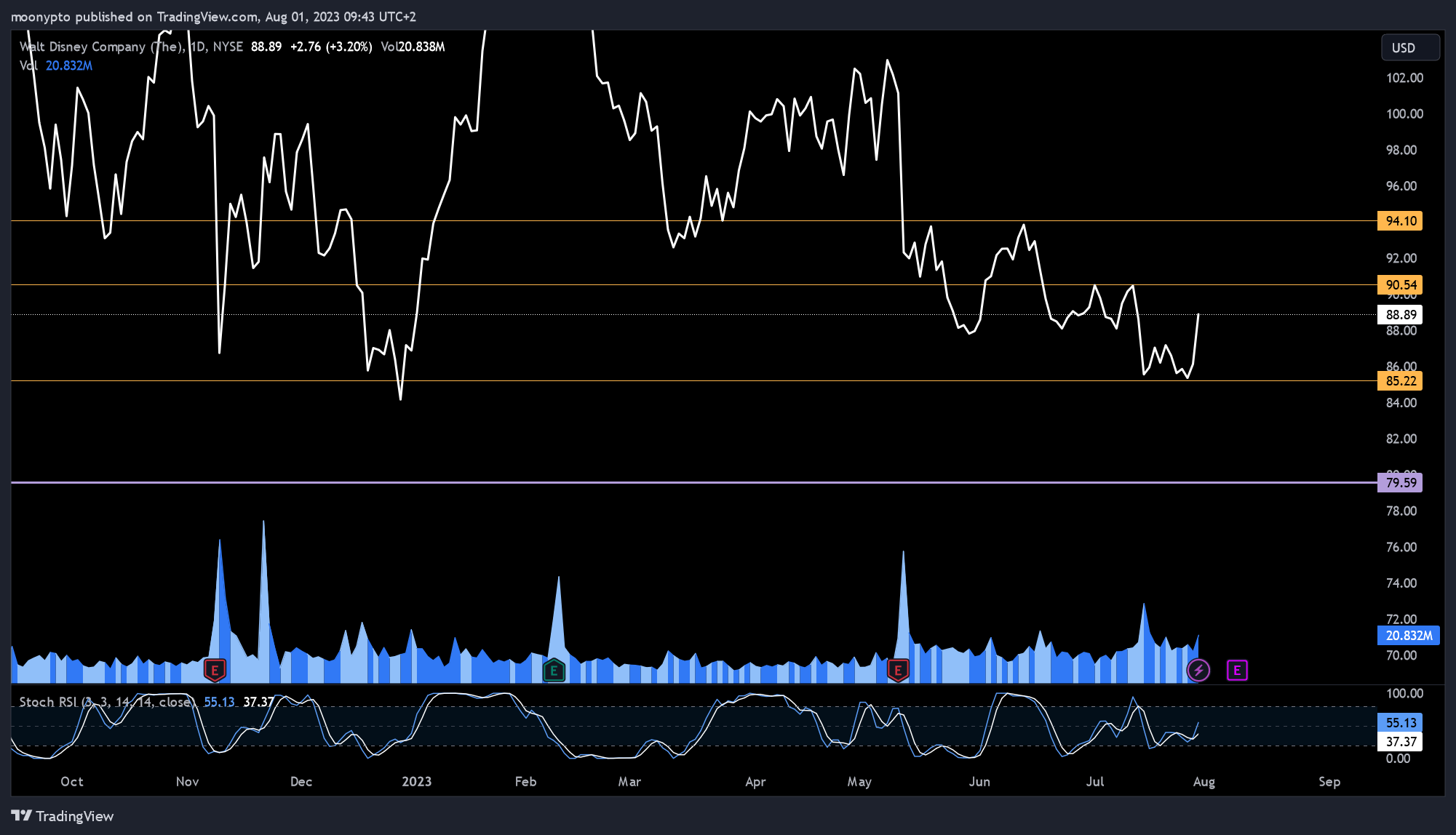Viewport: 1456px width, 835px height.
Task: Select the 94.10 price level label
Action: click(1400, 221)
